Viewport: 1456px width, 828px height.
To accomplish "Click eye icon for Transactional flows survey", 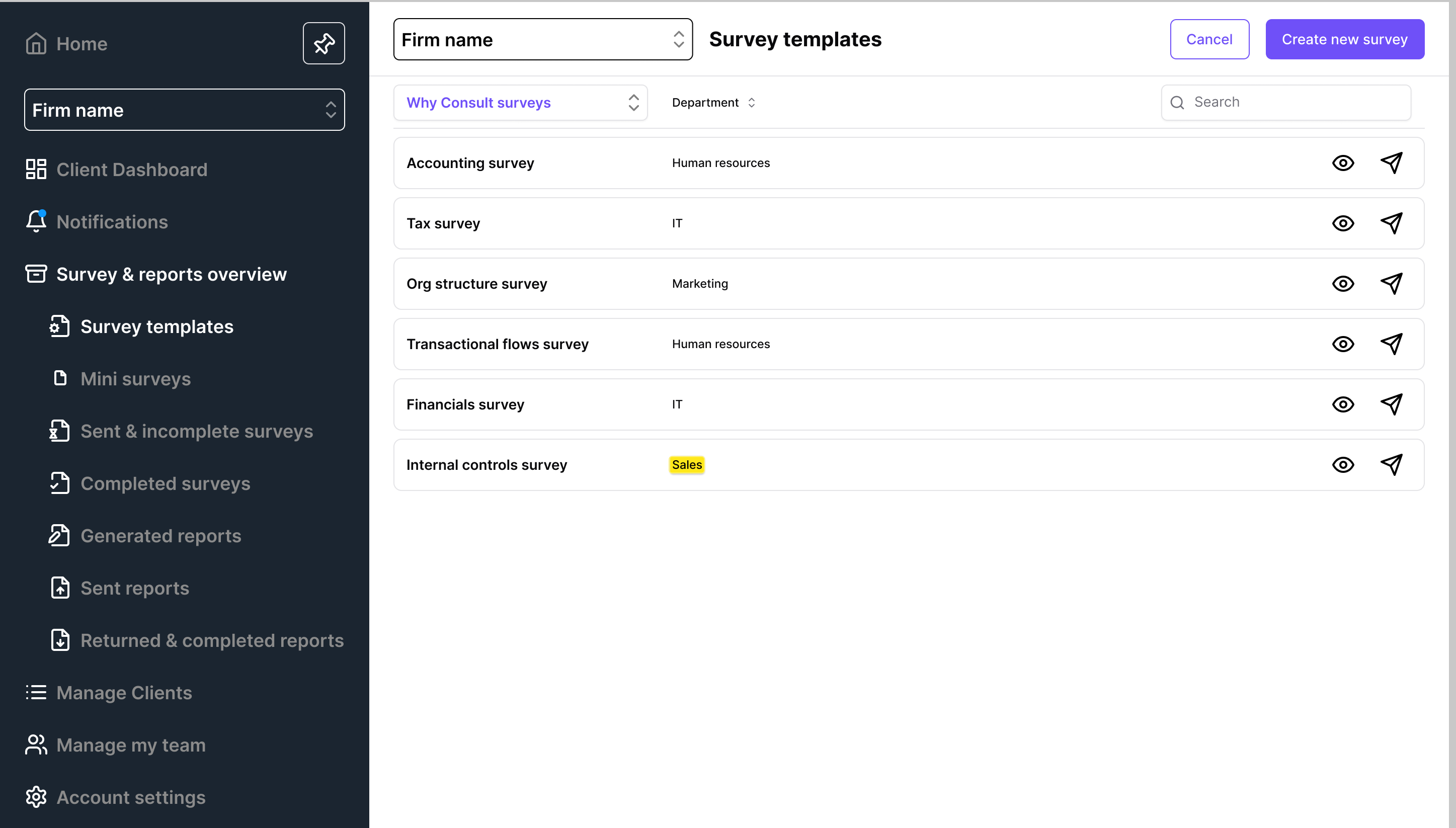I will [1343, 344].
